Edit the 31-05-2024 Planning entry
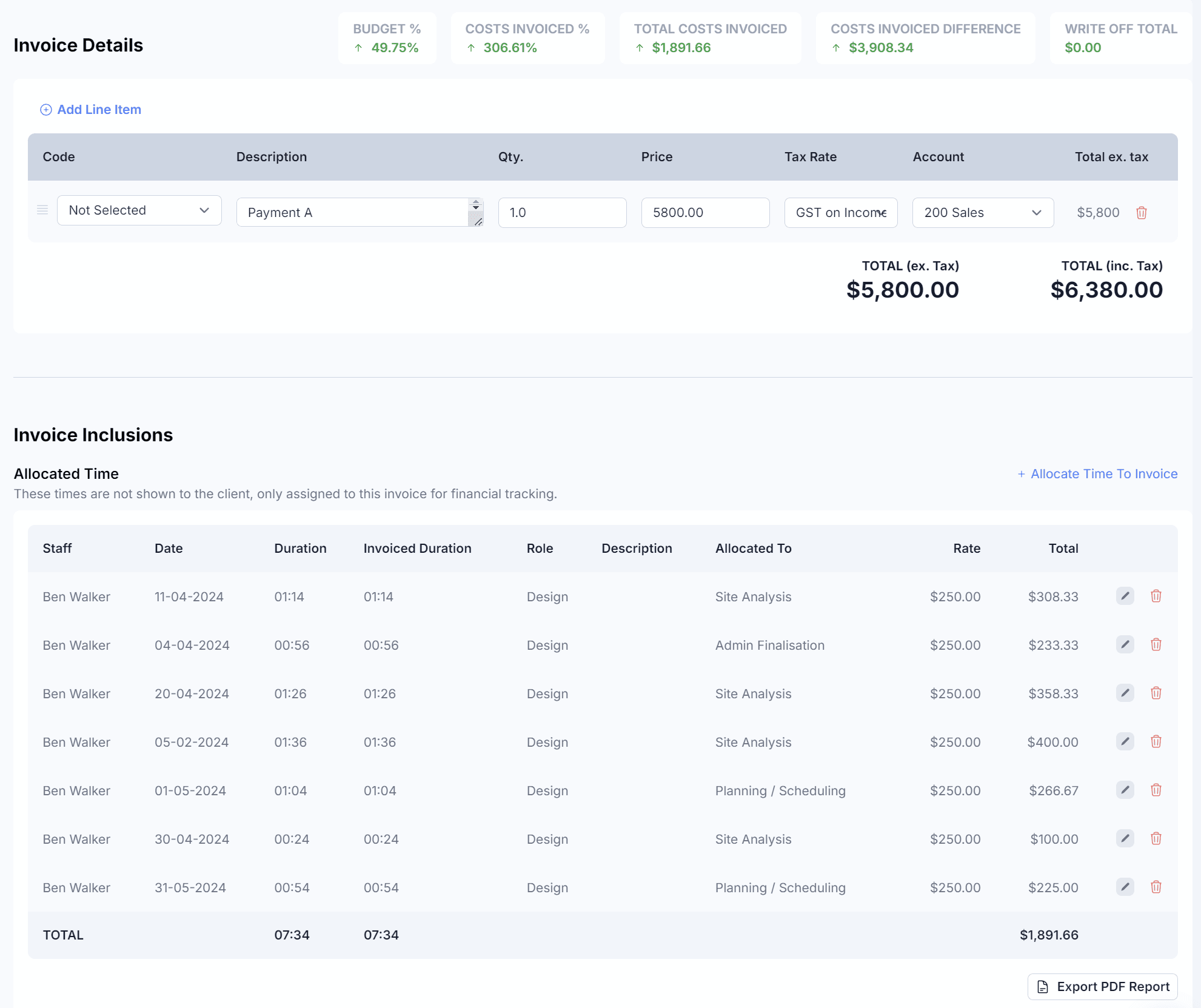 point(1125,887)
